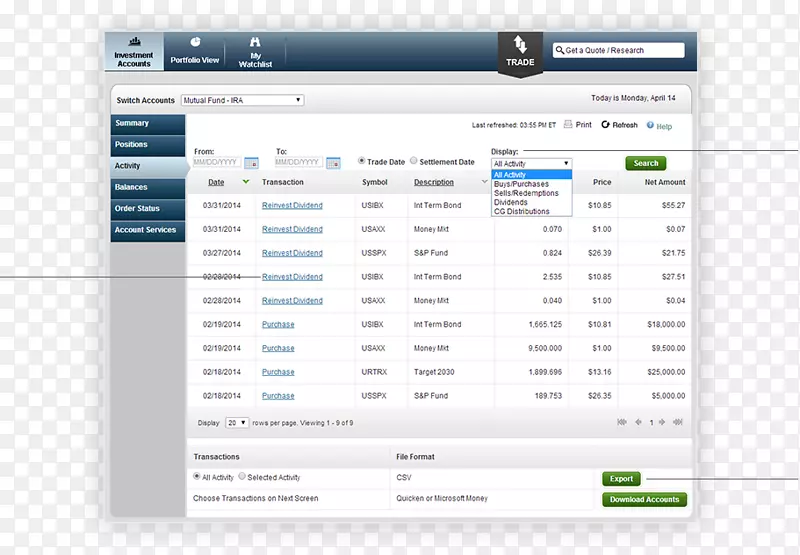The height and width of the screenshot is (555, 800).
Task: Open the Switch Accounts dropdown
Action: 241,101
